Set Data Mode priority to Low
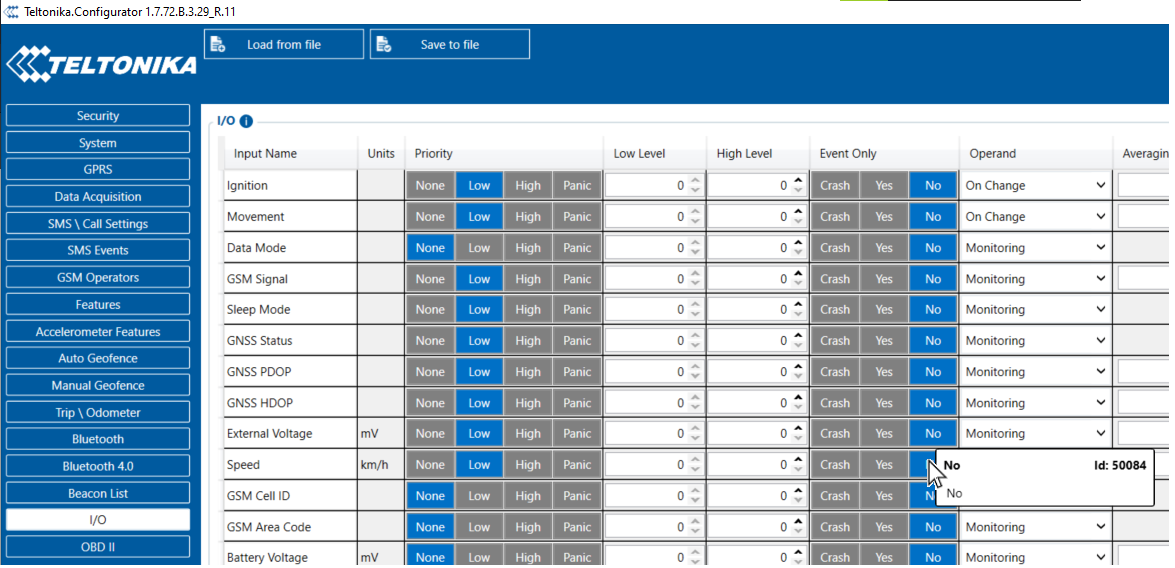Image resolution: width=1175 pixels, height=568 pixels. (479, 247)
